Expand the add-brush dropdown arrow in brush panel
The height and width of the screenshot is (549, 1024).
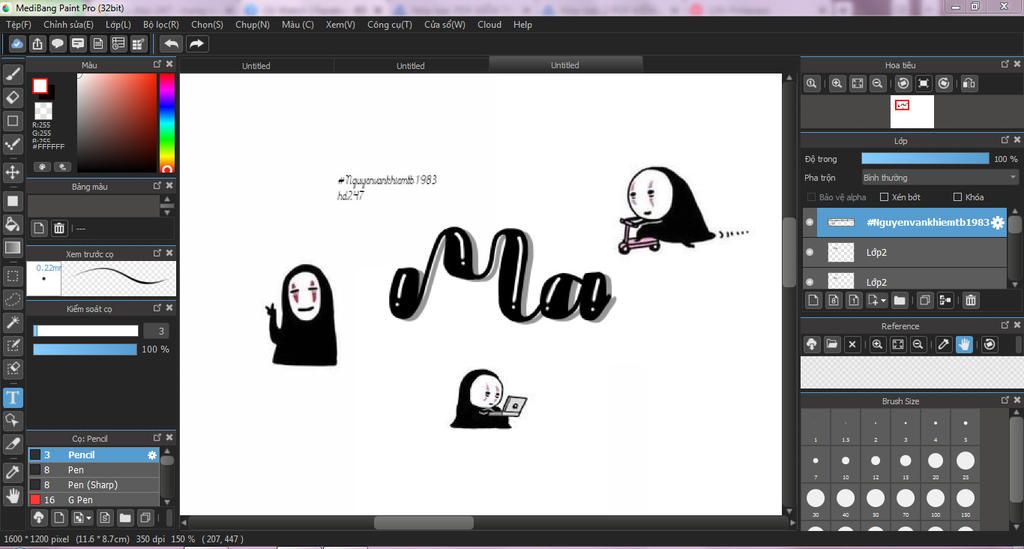89,518
